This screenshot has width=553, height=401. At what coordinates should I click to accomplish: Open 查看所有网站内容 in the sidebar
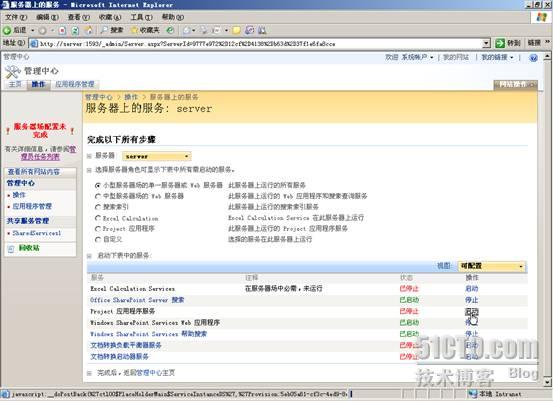pos(34,172)
